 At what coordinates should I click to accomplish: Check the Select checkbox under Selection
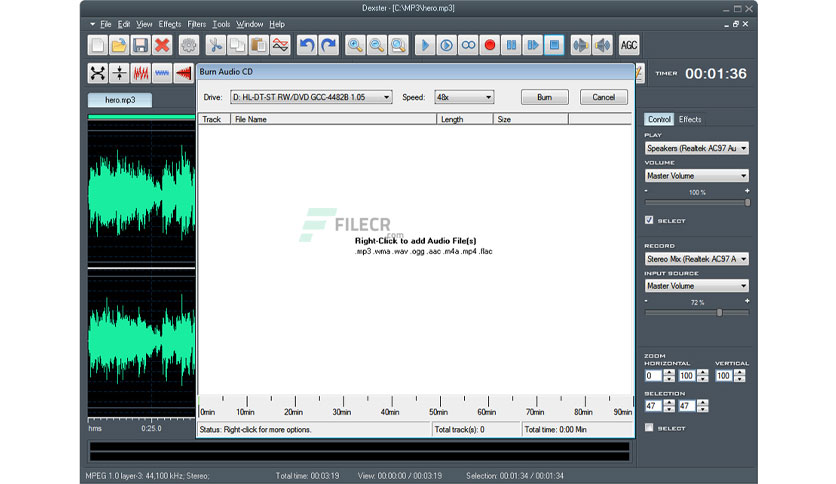tap(649, 427)
